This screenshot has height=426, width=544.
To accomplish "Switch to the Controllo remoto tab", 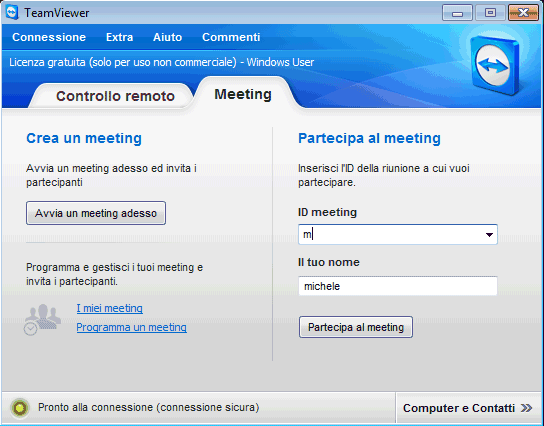I will pyautogui.click(x=115, y=96).
